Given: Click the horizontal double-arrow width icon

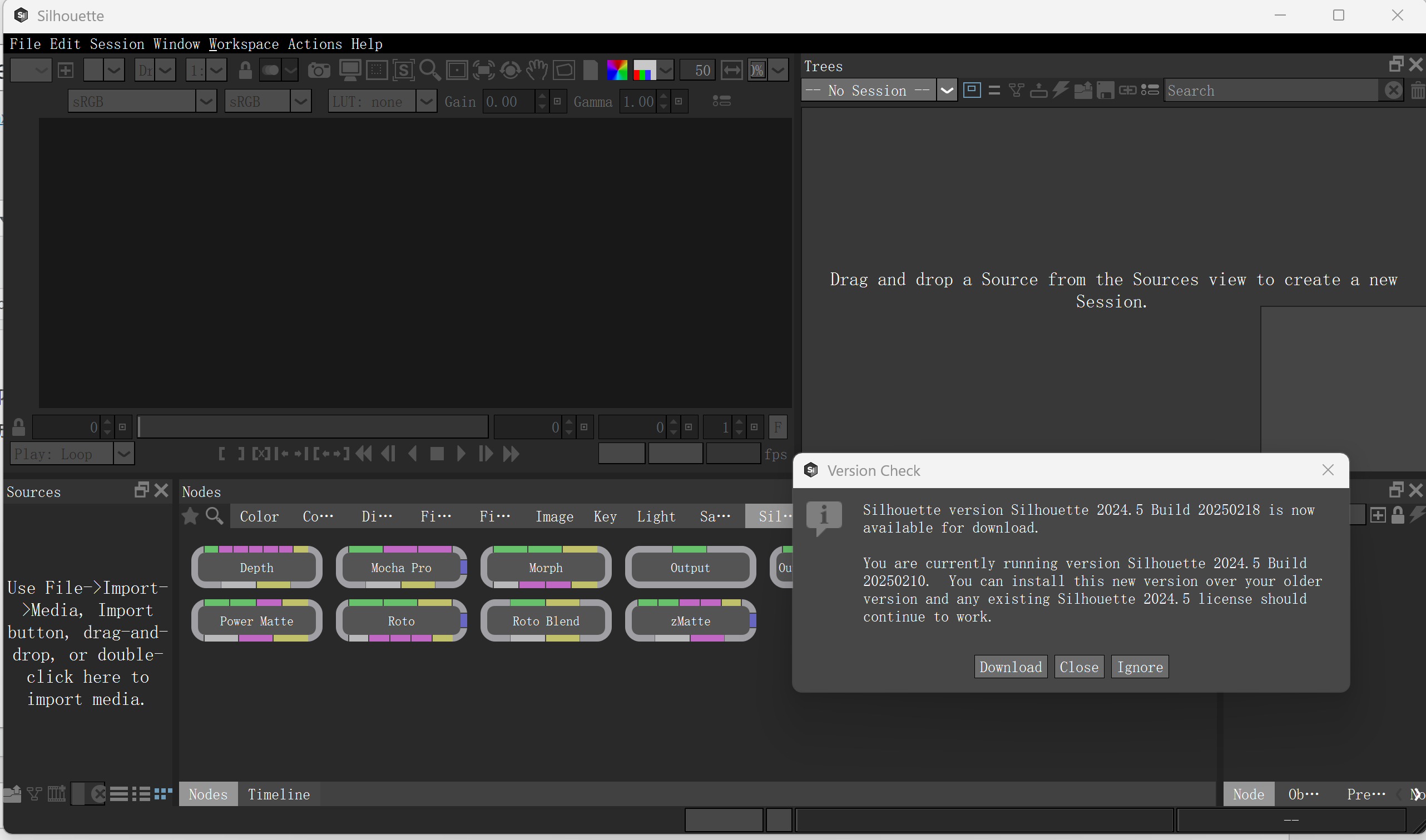Looking at the screenshot, I should point(731,70).
